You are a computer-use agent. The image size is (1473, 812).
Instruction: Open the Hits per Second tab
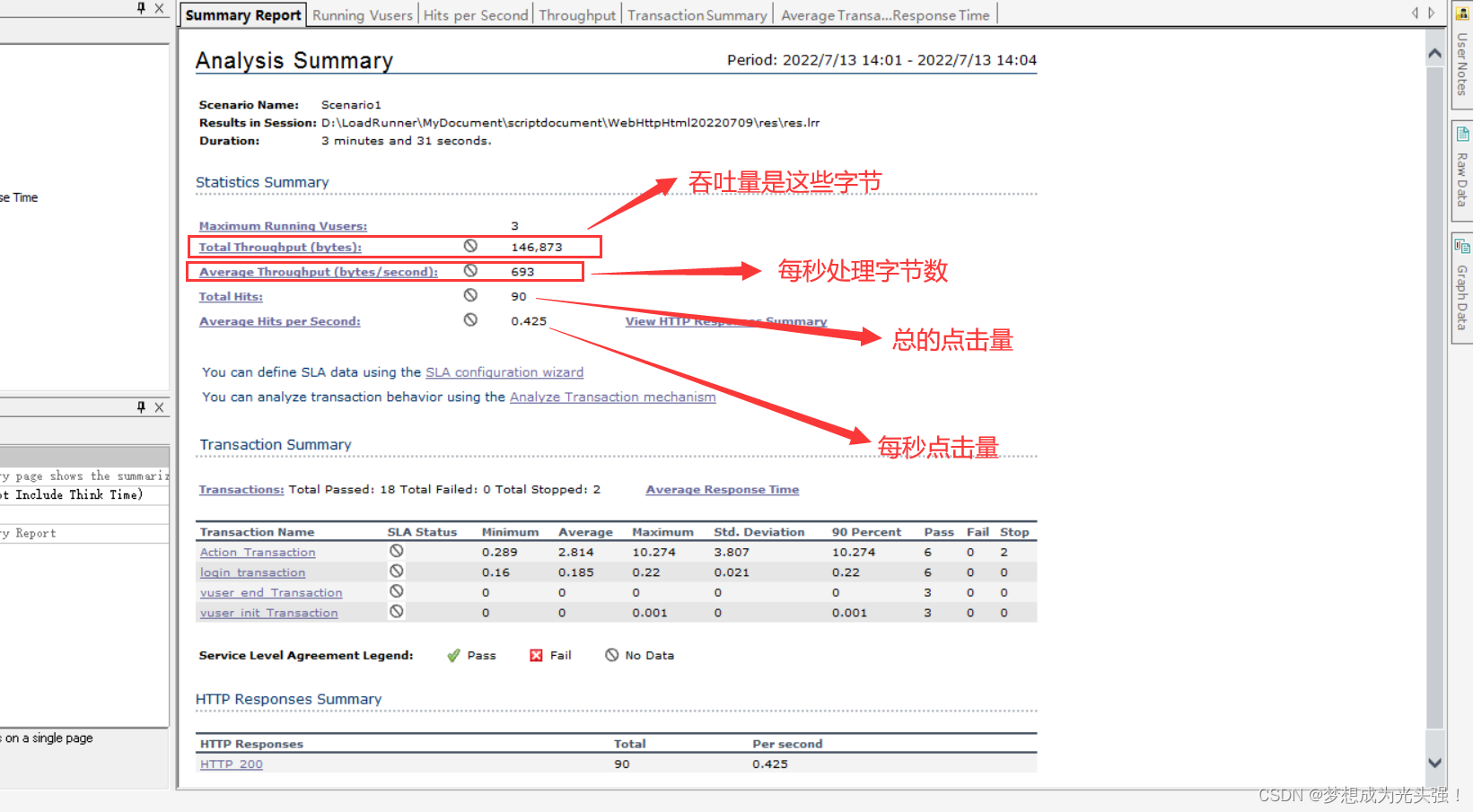[476, 15]
